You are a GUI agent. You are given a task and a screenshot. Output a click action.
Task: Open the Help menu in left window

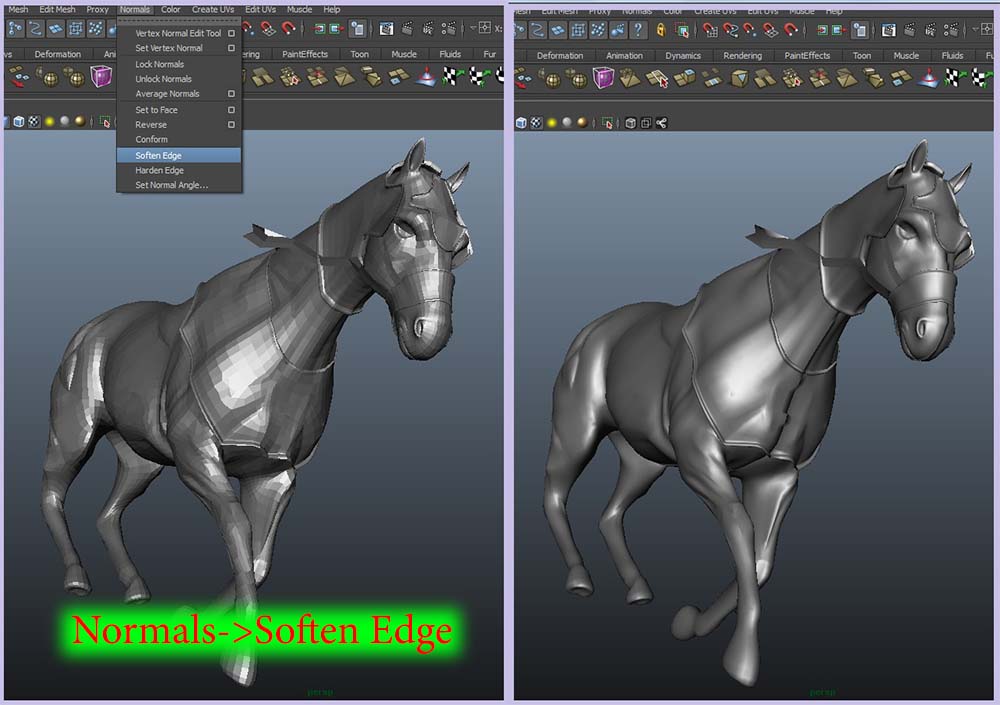[332, 9]
